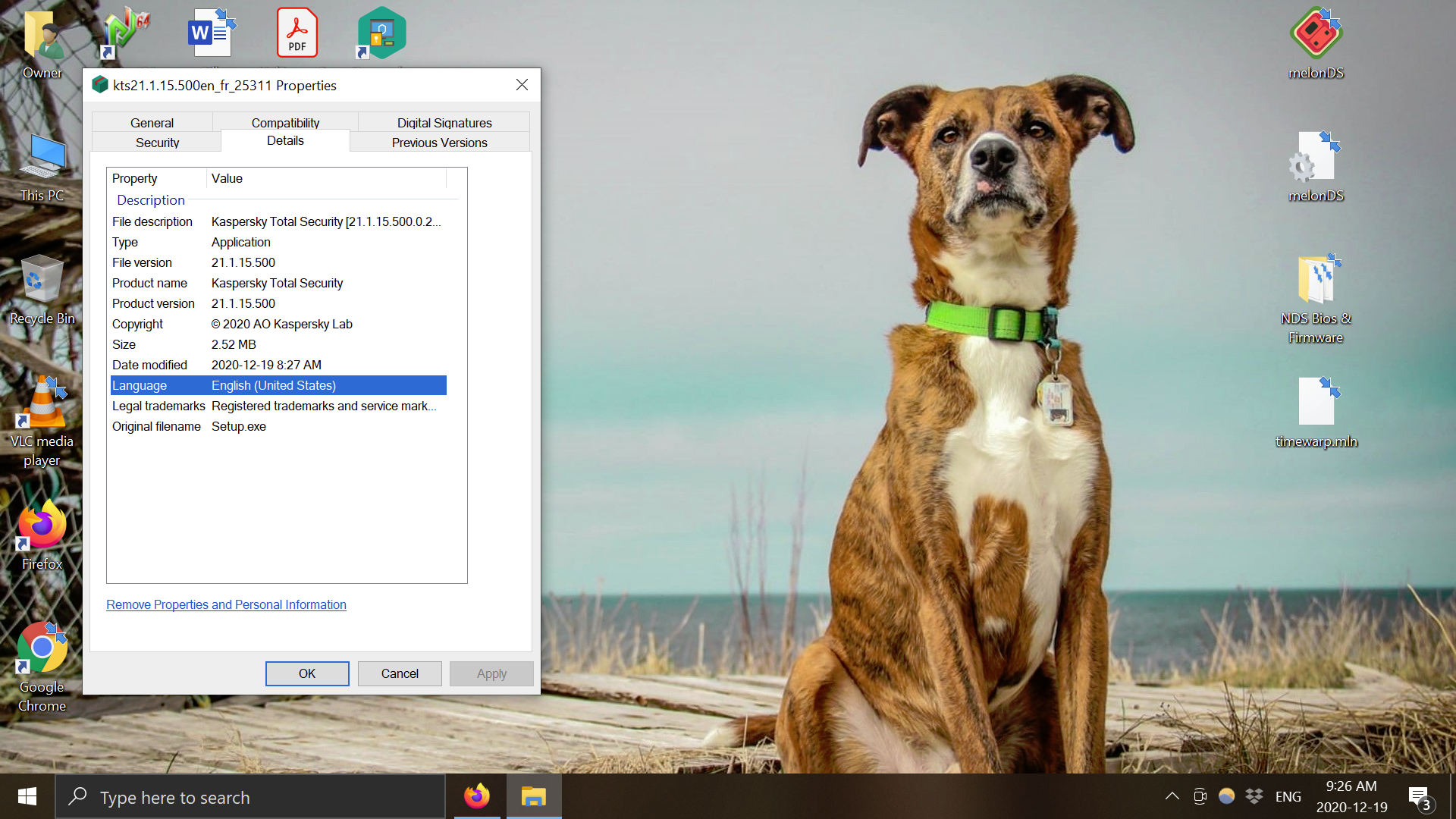Select the Word document desktop icon

pos(210,33)
